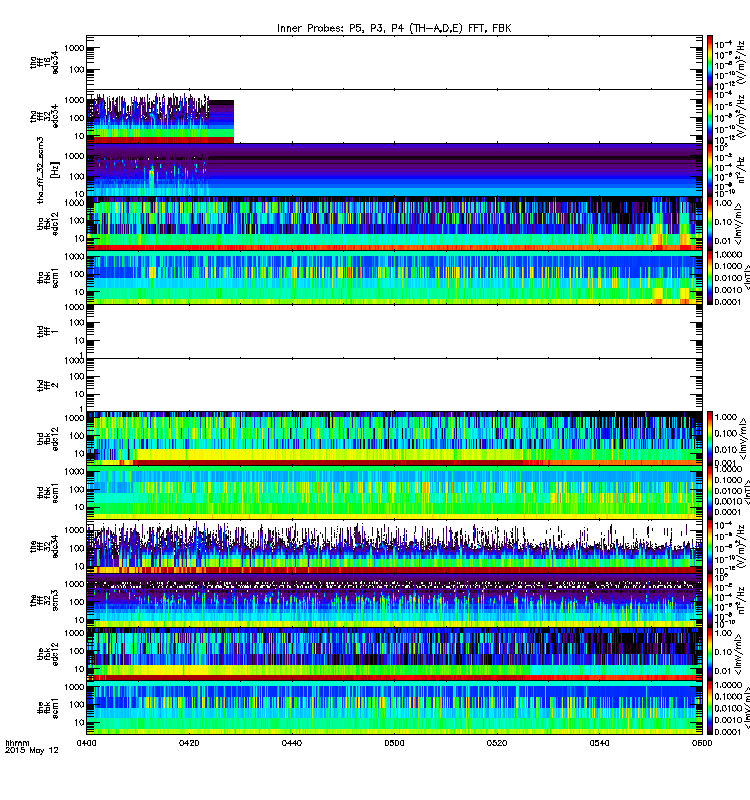Click the 0400 time axis label

(87, 743)
